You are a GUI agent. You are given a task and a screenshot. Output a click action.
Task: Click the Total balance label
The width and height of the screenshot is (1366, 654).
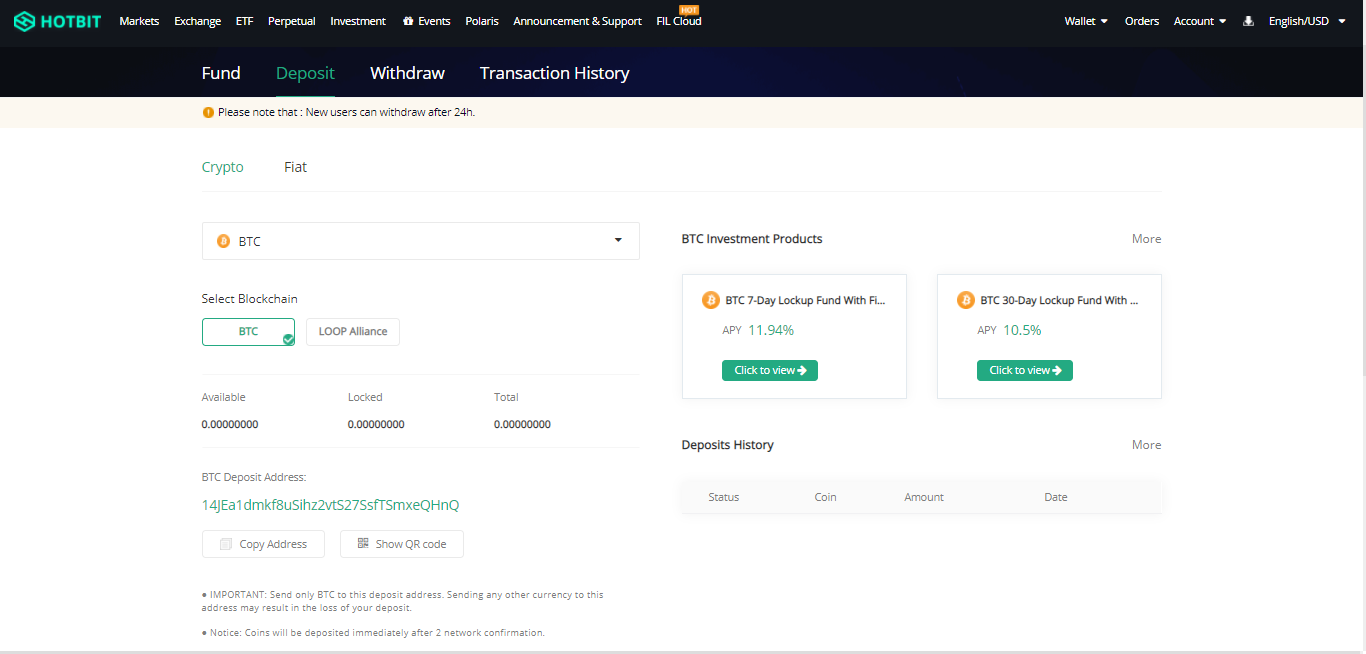pyautogui.click(x=506, y=397)
